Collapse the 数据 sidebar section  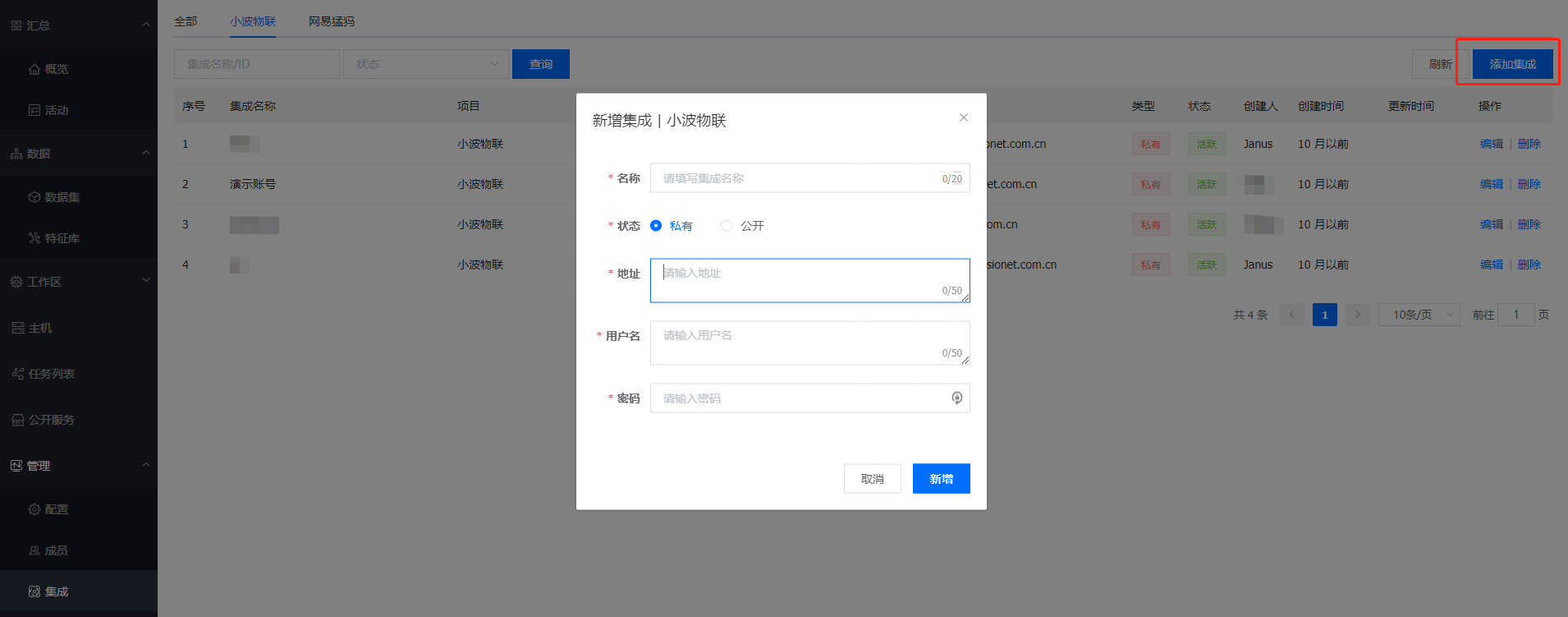coord(146,153)
